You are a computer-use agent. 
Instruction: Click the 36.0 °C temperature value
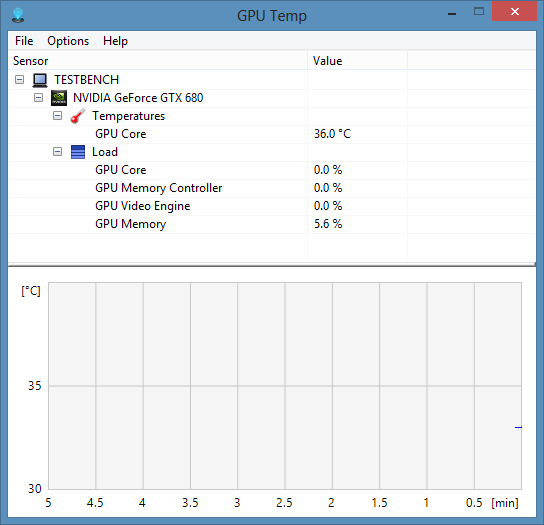(332, 134)
